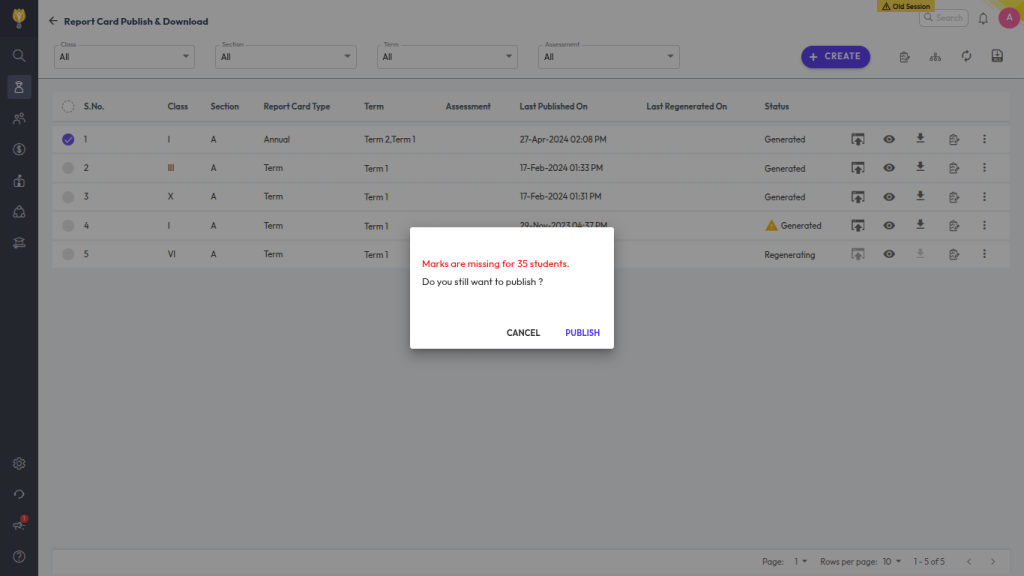Click the settings gear in the sidebar
The height and width of the screenshot is (576, 1024).
tap(19, 464)
